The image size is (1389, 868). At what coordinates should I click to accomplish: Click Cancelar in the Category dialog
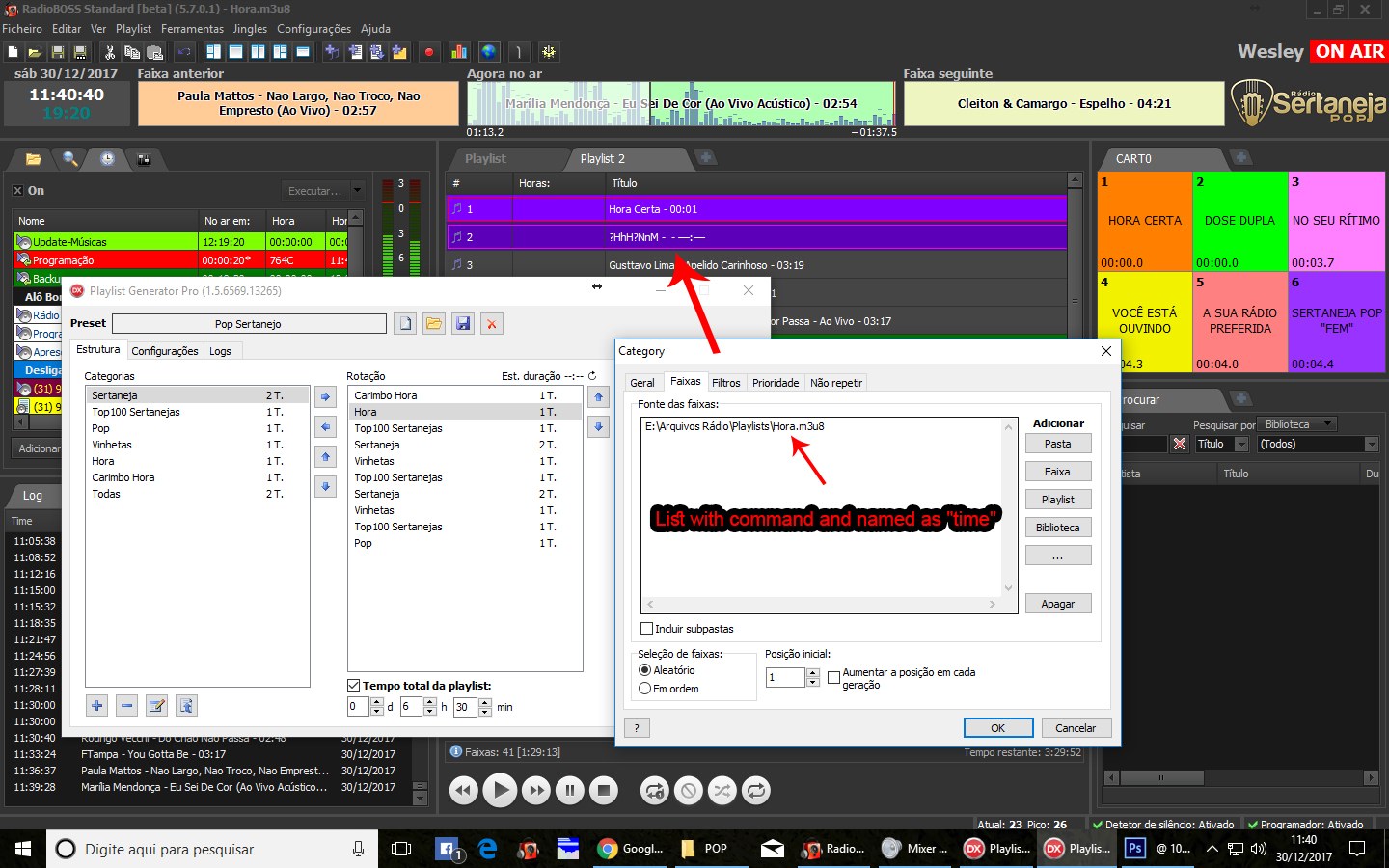[1076, 728]
